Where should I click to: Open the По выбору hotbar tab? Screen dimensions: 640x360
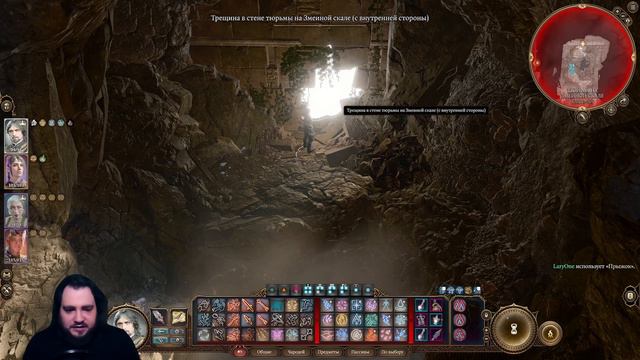pyautogui.click(x=393, y=352)
